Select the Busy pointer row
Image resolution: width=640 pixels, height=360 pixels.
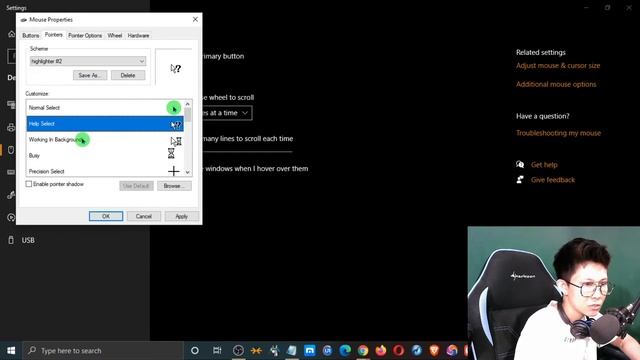click(105, 155)
